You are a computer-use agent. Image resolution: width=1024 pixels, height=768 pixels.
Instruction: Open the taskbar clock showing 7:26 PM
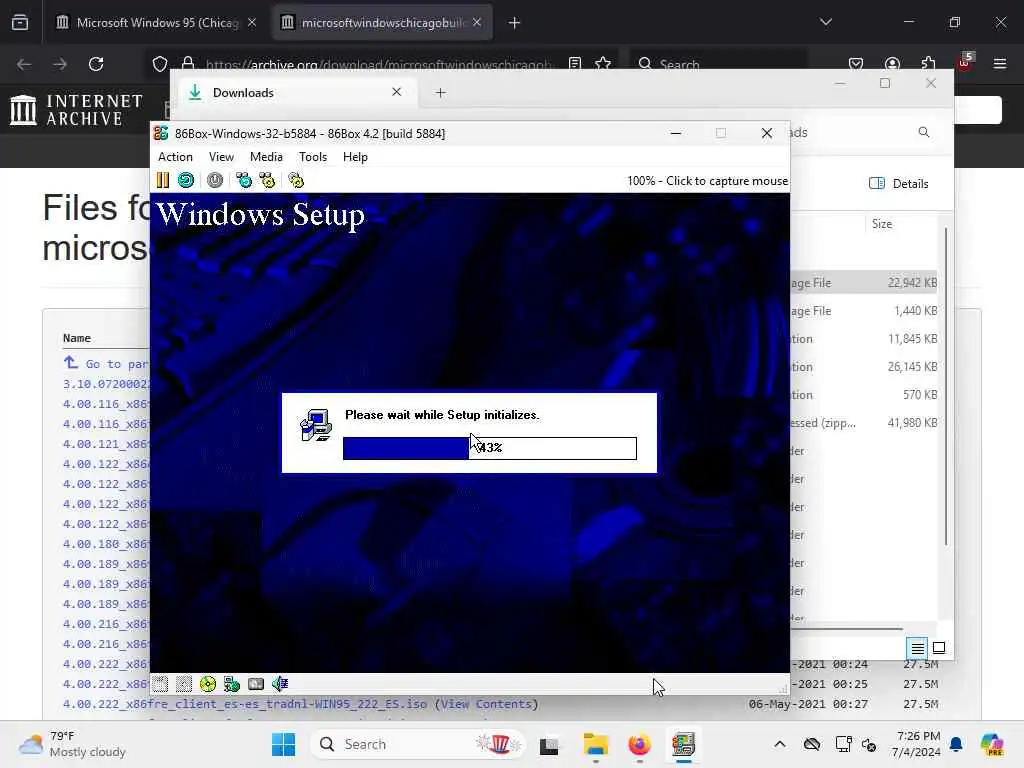pyautogui.click(x=918, y=744)
